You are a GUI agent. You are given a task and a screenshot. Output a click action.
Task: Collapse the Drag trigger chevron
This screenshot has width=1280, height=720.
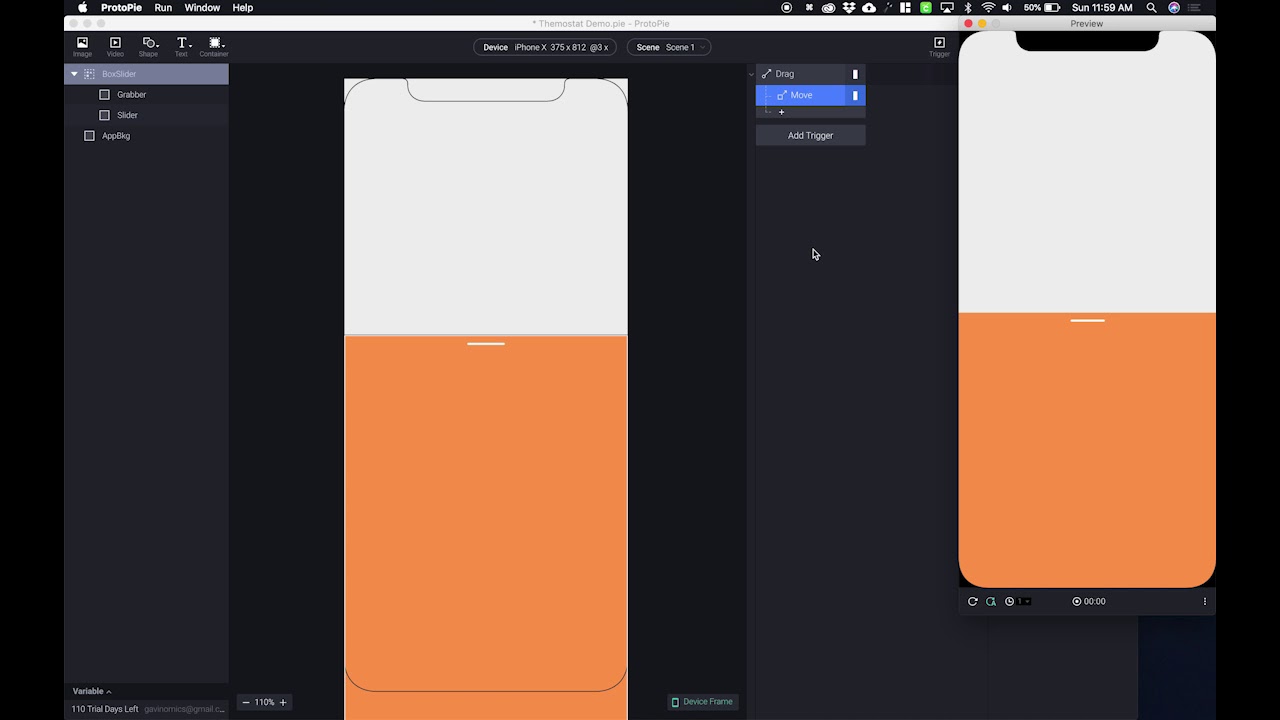click(751, 74)
